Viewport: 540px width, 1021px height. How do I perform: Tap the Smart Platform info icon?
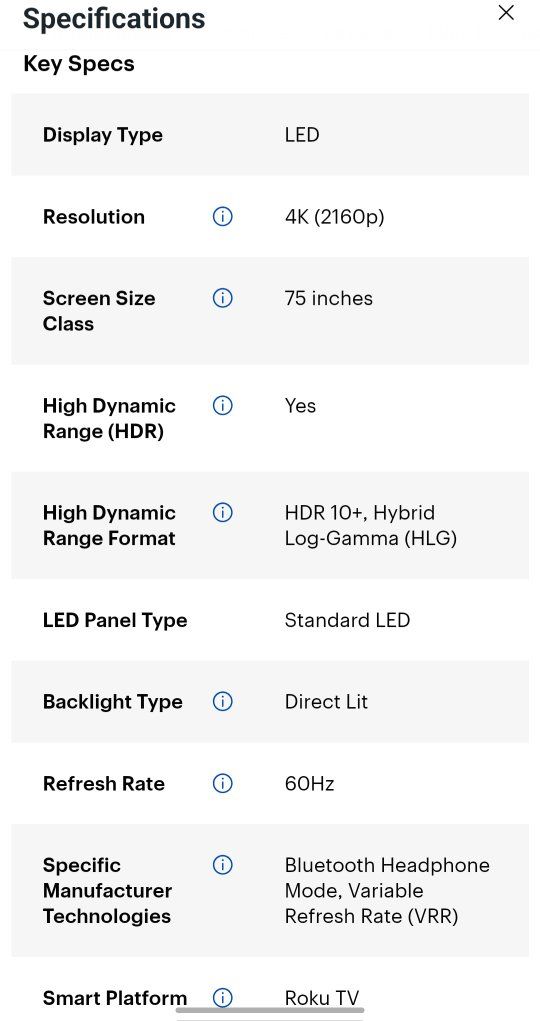(x=223, y=998)
